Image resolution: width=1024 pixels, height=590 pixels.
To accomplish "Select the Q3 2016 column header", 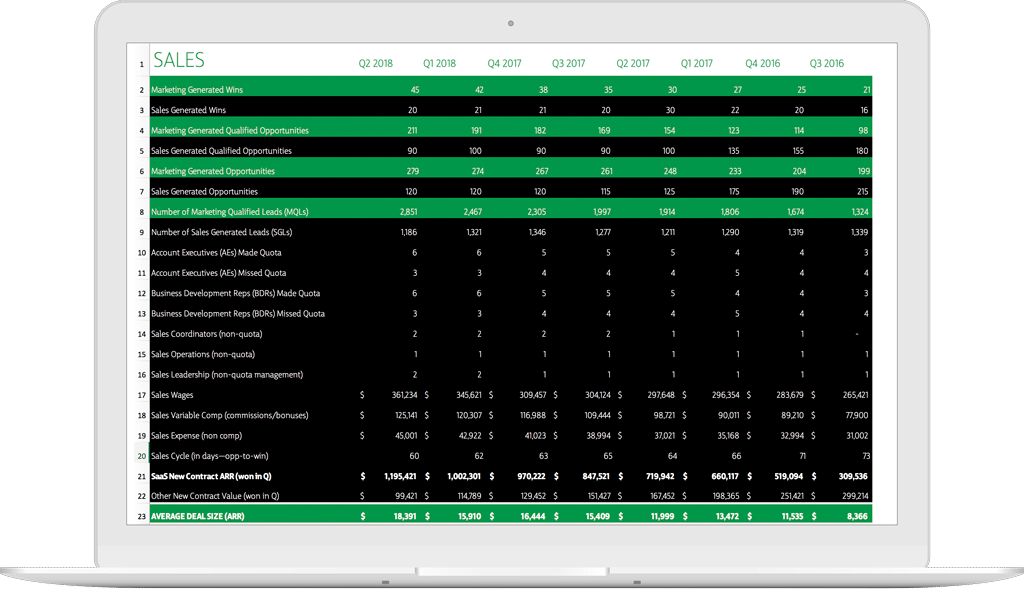I will pos(827,63).
